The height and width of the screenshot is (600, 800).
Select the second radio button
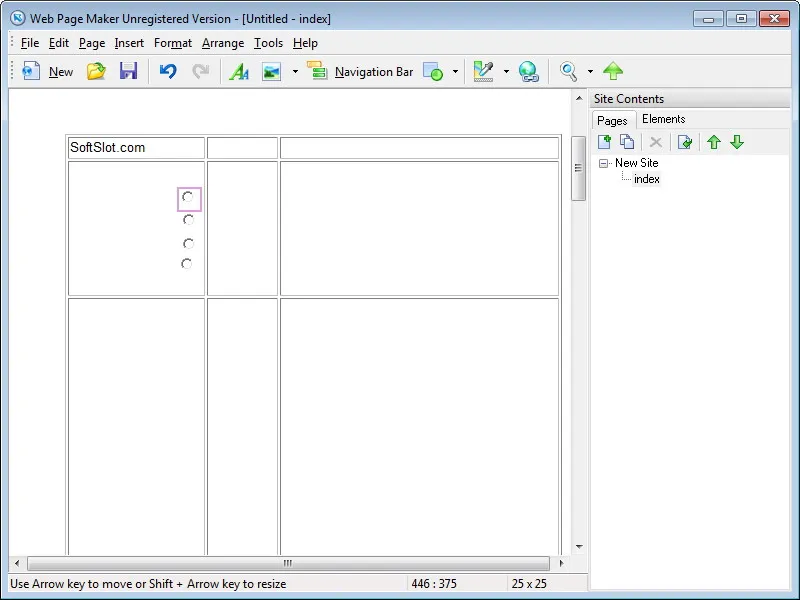tap(188, 220)
